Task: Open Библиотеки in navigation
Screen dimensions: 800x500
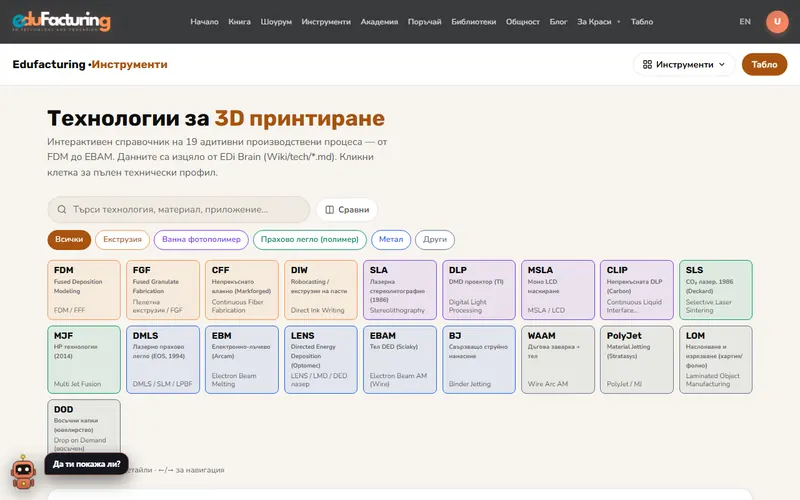Action: pyautogui.click(x=473, y=22)
